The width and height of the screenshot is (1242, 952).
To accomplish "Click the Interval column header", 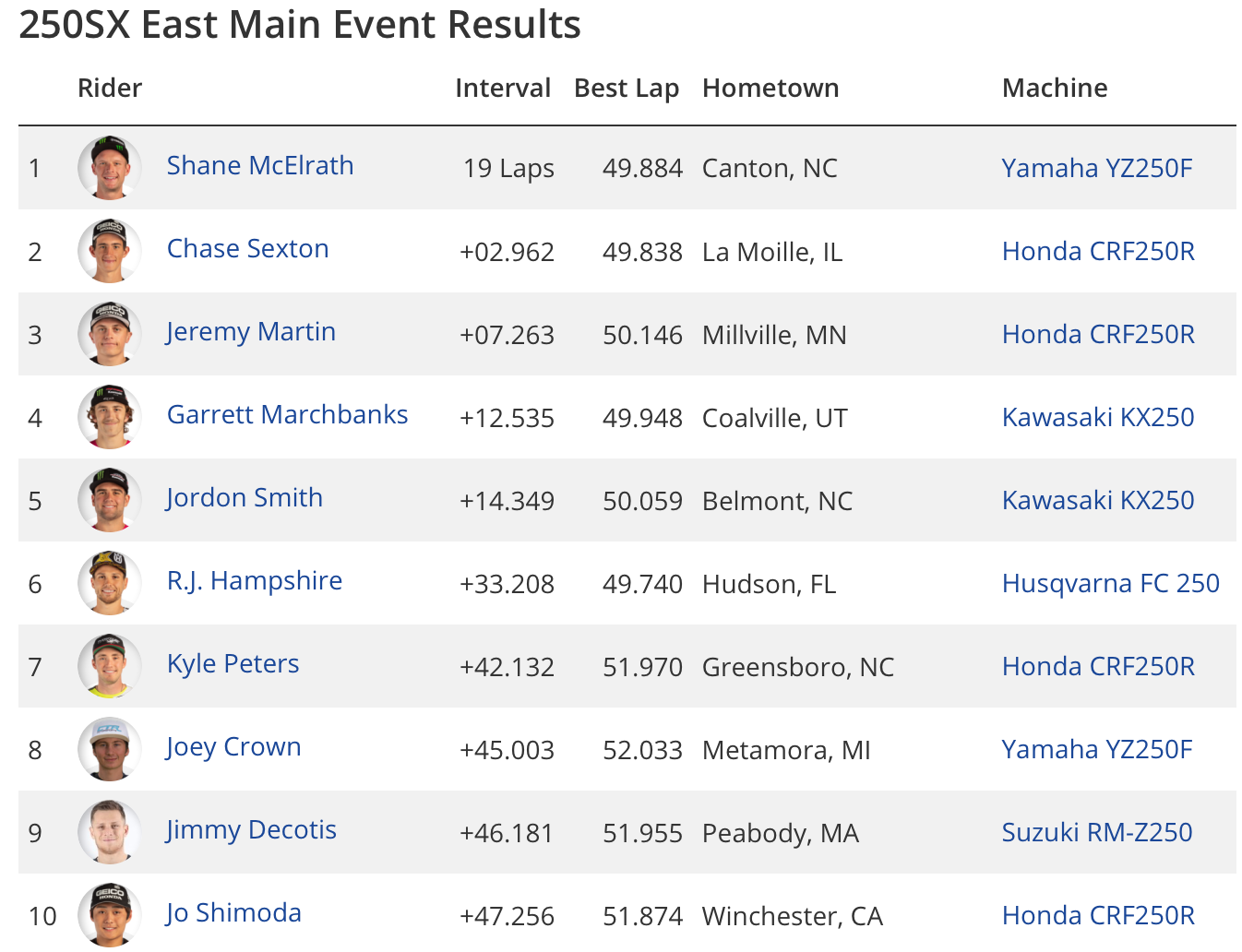I will [x=503, y=88].
